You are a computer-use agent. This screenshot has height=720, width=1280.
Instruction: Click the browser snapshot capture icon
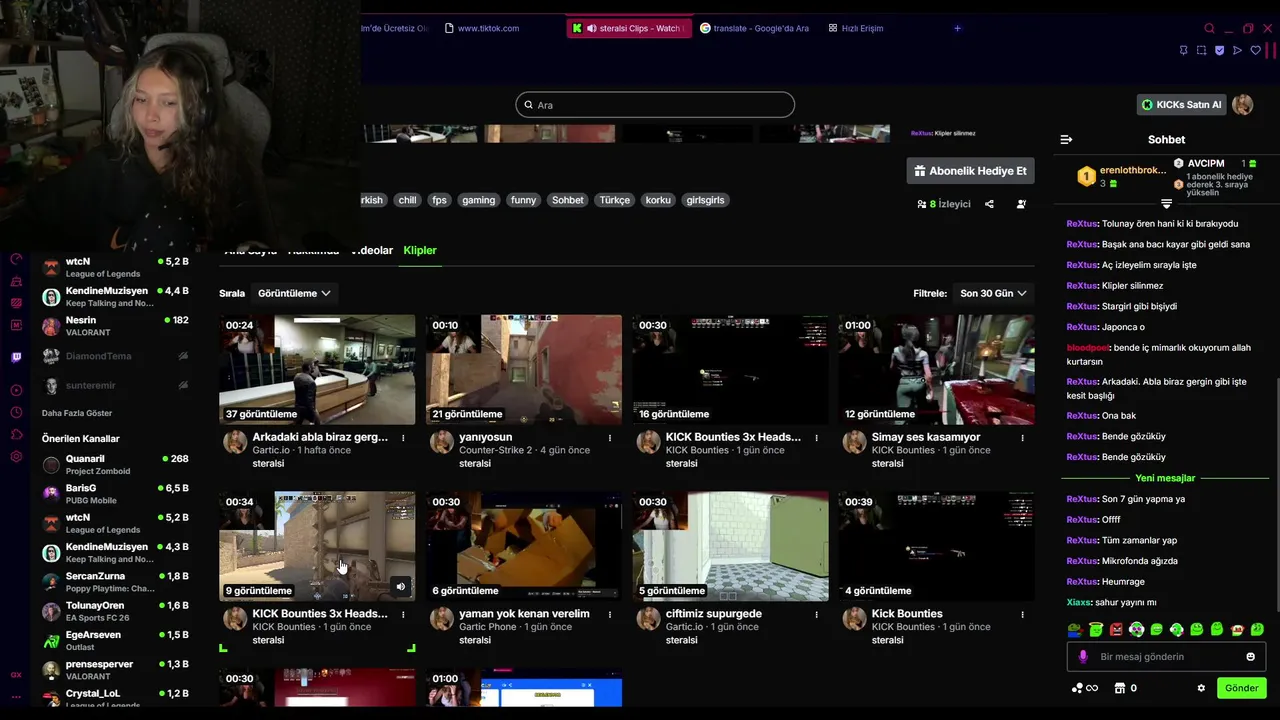click(1201, 50)
